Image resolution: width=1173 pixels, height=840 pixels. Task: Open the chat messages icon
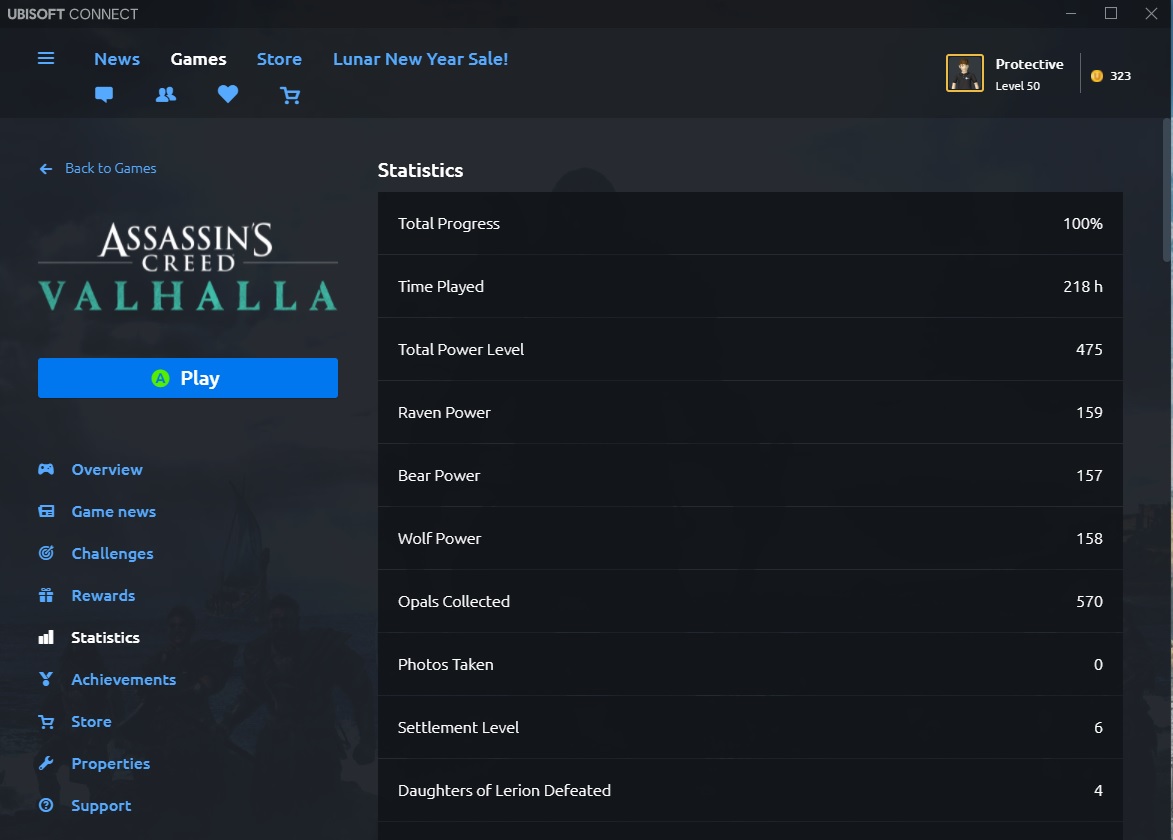(104, 94)
